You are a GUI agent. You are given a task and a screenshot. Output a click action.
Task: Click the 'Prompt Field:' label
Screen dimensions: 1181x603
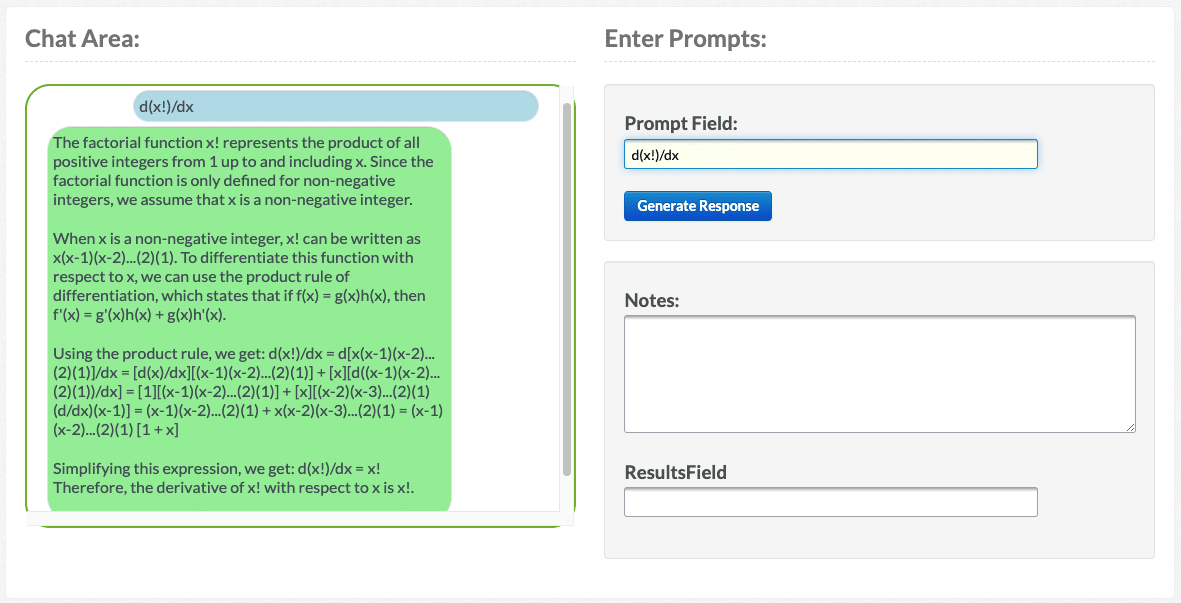682,123
